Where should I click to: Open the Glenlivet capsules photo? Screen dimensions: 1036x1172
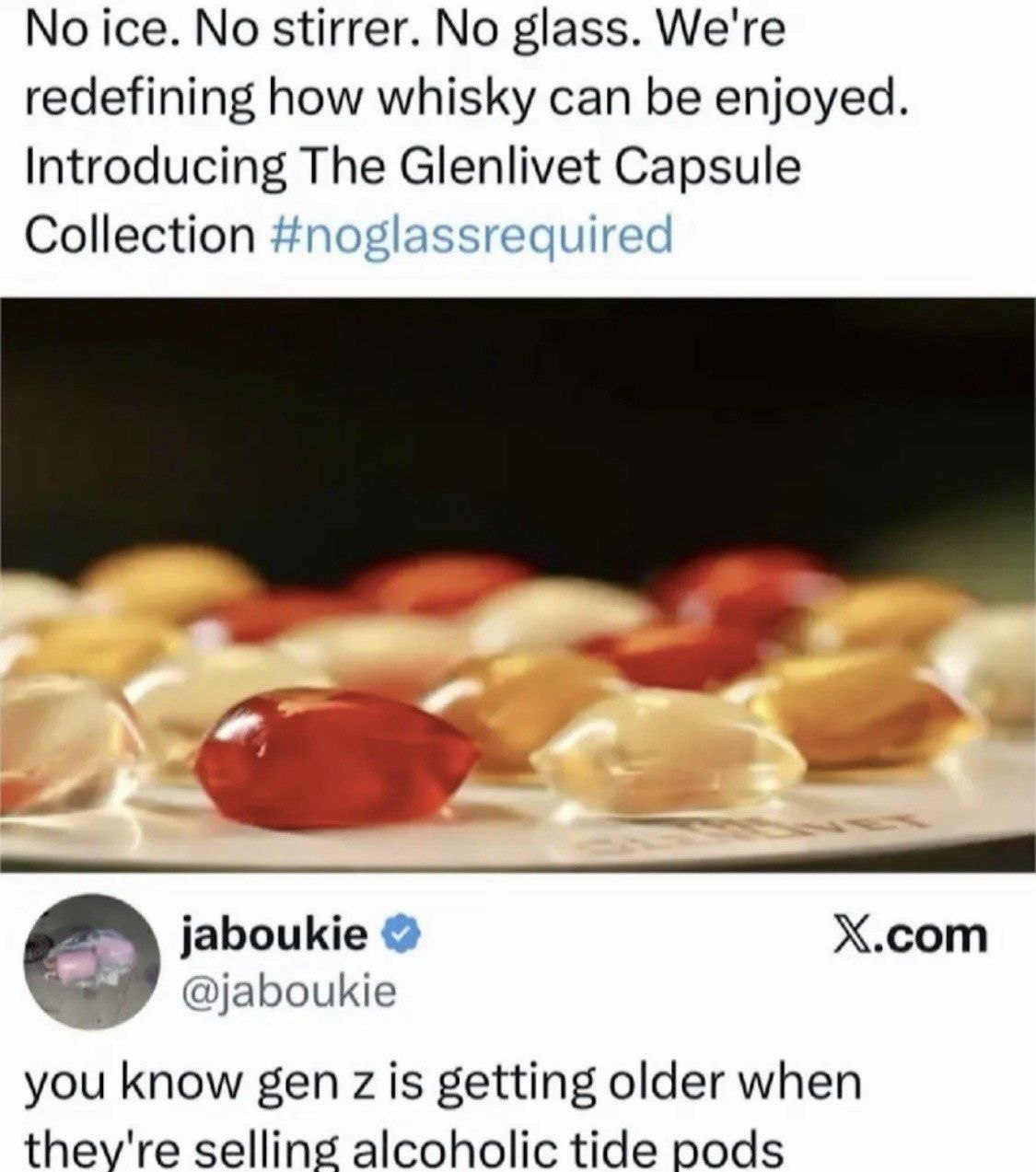[518, 584]
